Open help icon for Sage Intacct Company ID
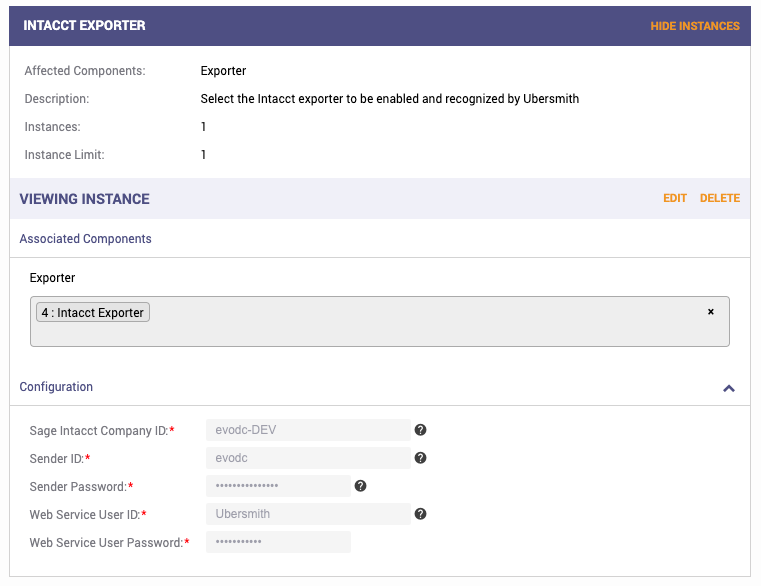Image resolution: width=761 pixels, height=586 pixels. (x=420, y=430)
